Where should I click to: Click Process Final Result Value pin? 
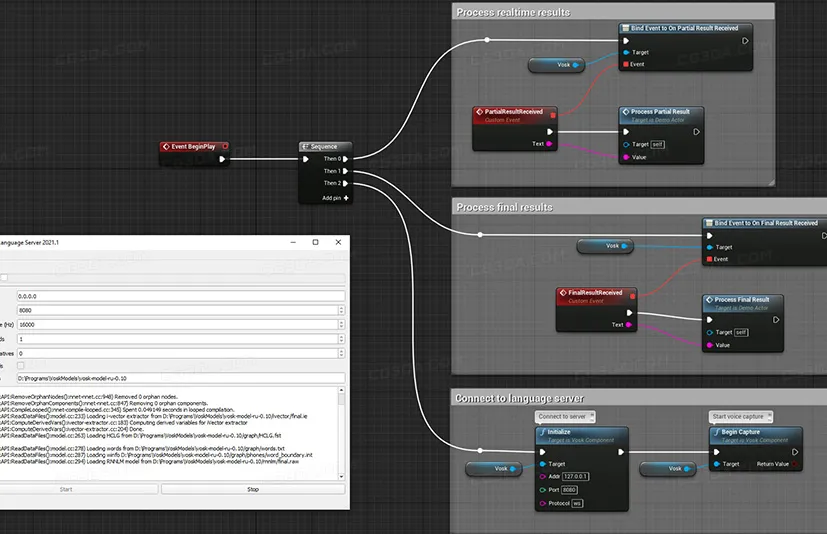pyautogui.click(x=709, y=345)
